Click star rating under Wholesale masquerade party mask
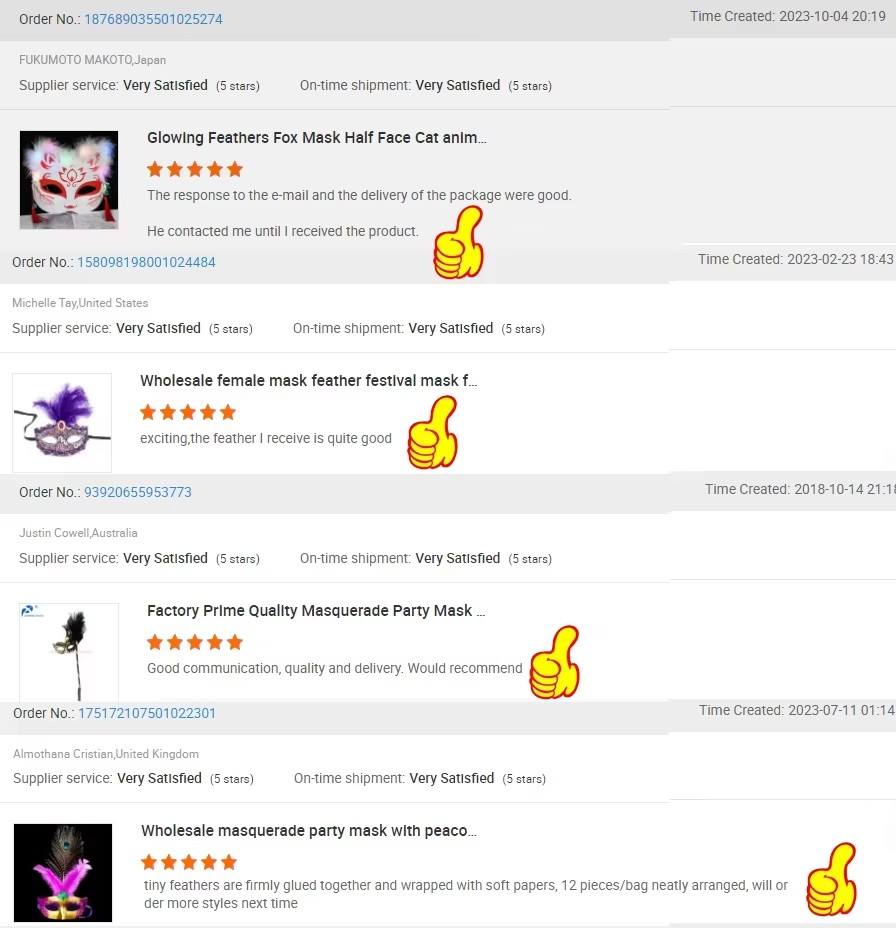896x928 pixels. coord(189,862)
